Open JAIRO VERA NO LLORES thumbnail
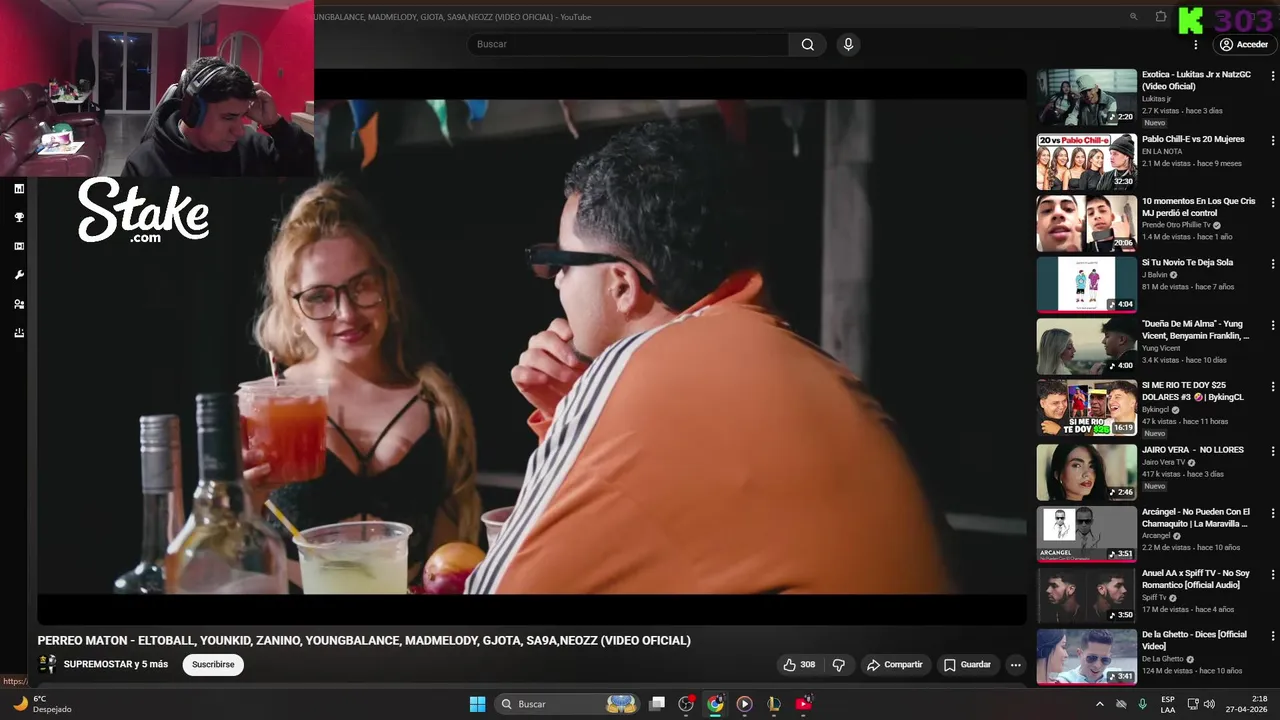1280x720 pixels. tap(1086, 471)
